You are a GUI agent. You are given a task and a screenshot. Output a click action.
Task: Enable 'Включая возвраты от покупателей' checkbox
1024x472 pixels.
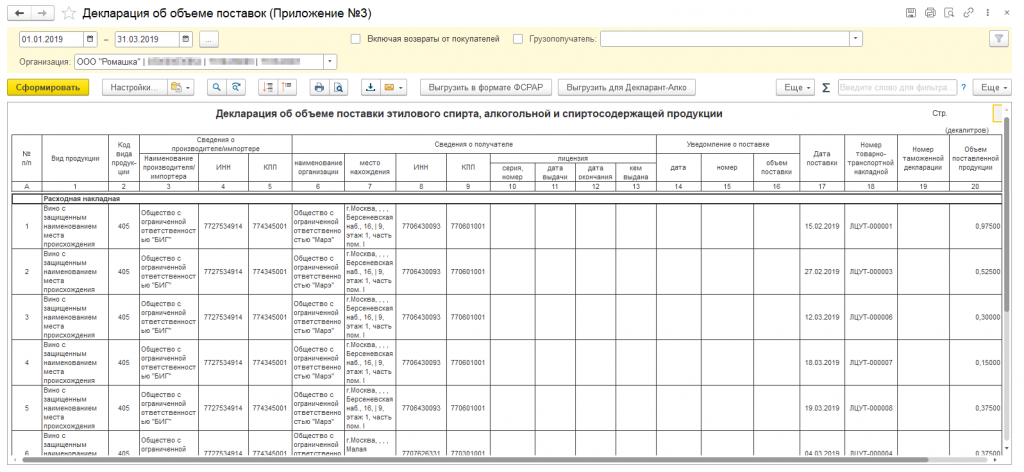[356, 39]
